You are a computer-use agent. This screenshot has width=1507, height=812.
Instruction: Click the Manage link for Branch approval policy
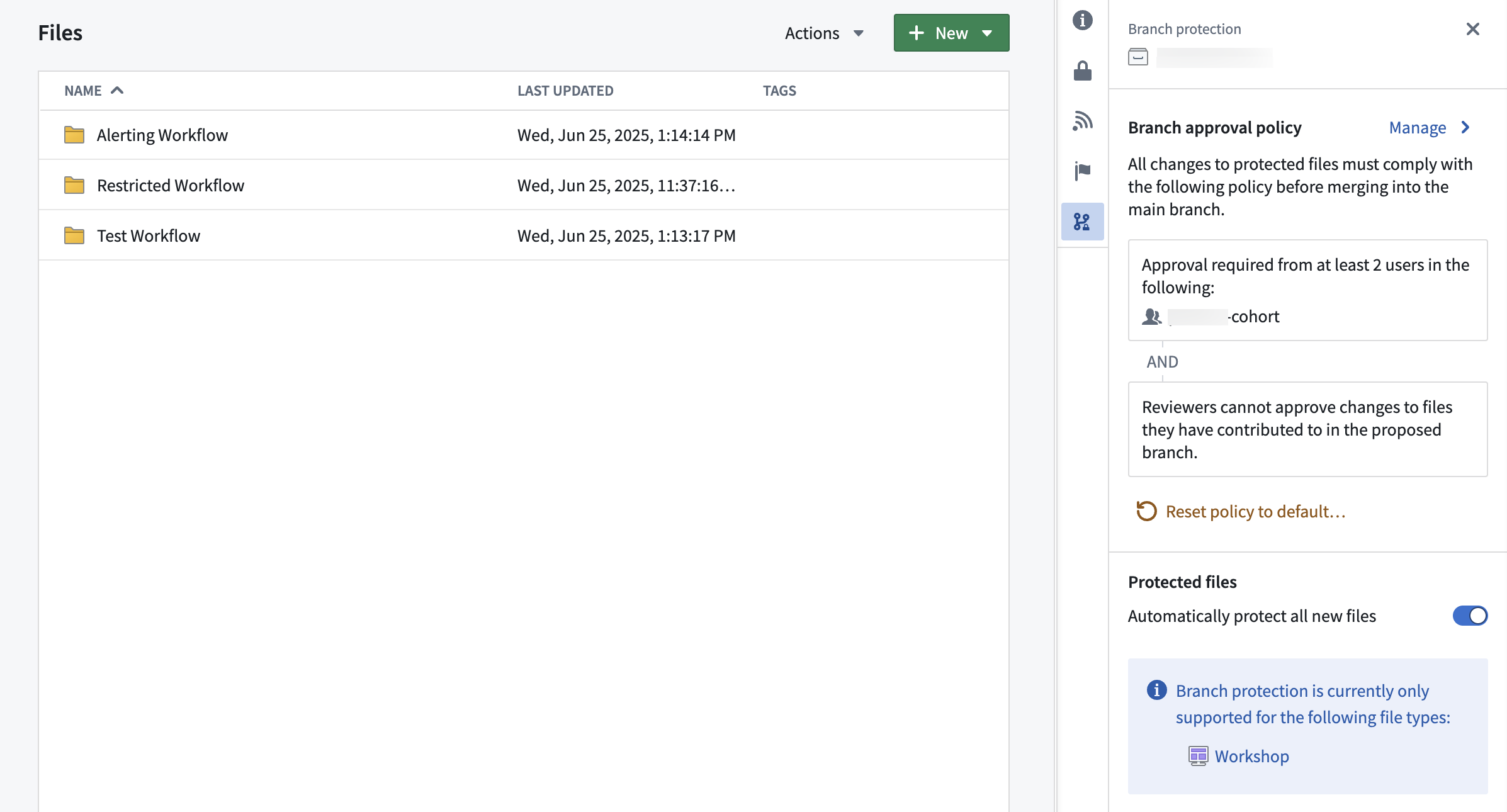click(1417, 127)
